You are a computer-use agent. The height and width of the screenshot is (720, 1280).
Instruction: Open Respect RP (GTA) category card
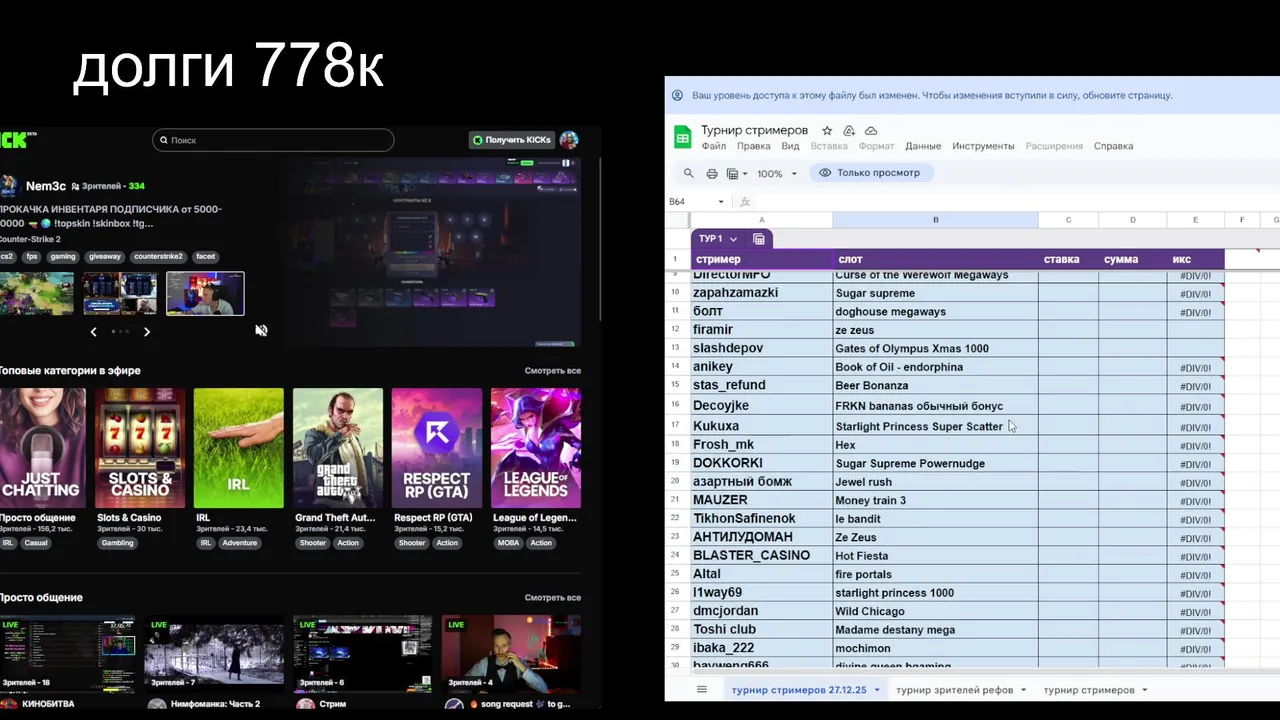[436, 448]
